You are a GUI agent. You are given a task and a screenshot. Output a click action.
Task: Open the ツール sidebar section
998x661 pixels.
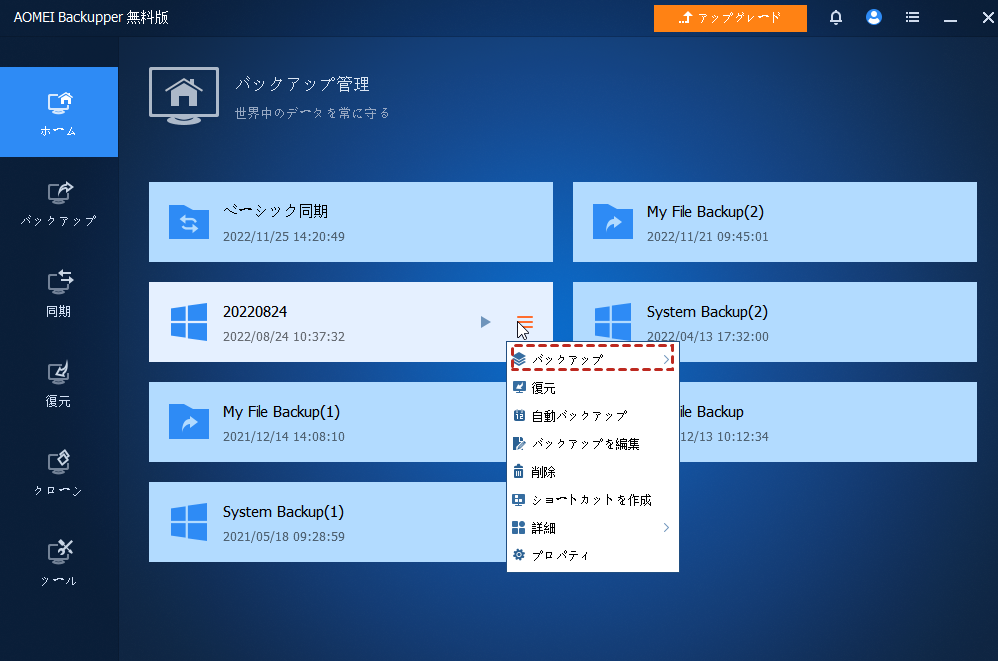pyautogui.click(x=59, y=563)
